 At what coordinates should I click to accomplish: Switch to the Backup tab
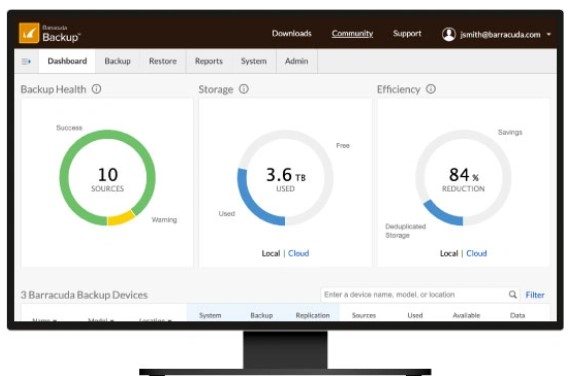(x=117, y=61)
